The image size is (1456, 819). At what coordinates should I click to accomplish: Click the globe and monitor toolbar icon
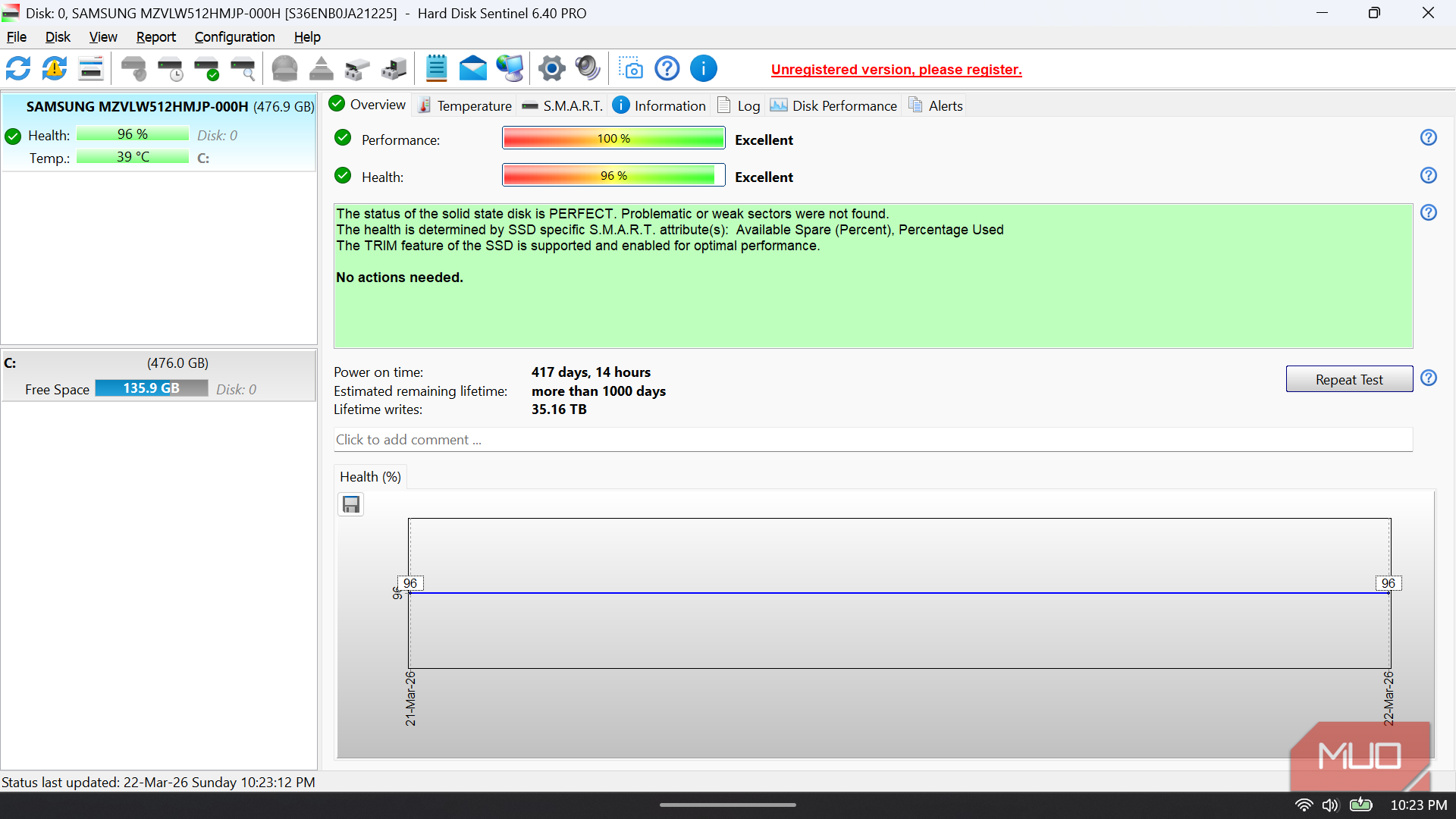coord(510,69)
